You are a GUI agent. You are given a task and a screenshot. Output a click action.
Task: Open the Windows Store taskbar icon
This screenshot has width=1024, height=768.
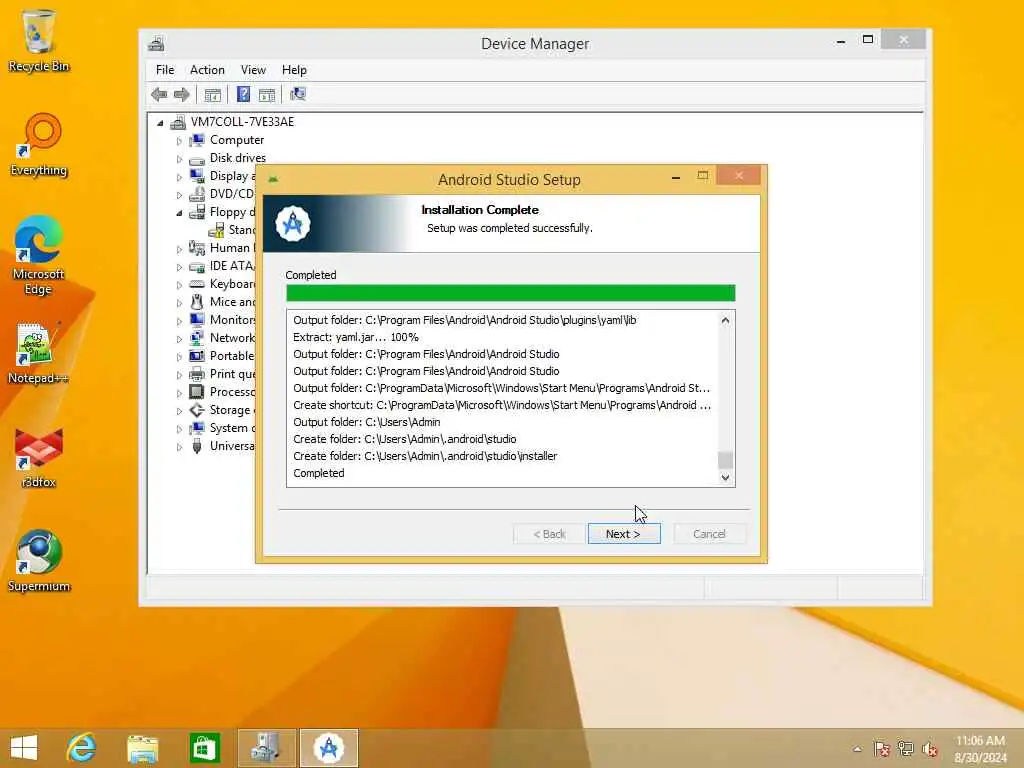tap(204, 748)
